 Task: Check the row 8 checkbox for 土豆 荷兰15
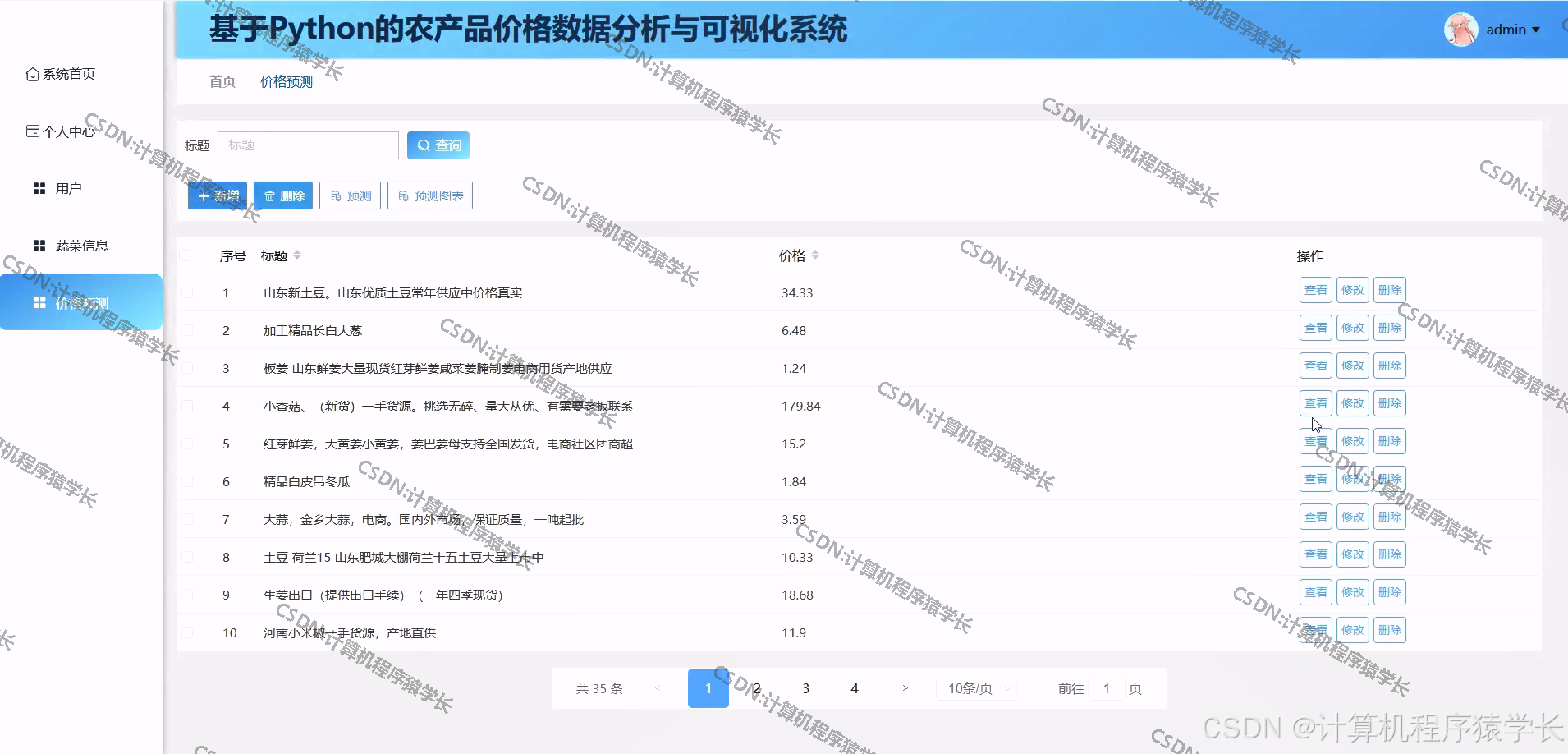[187, 557]
